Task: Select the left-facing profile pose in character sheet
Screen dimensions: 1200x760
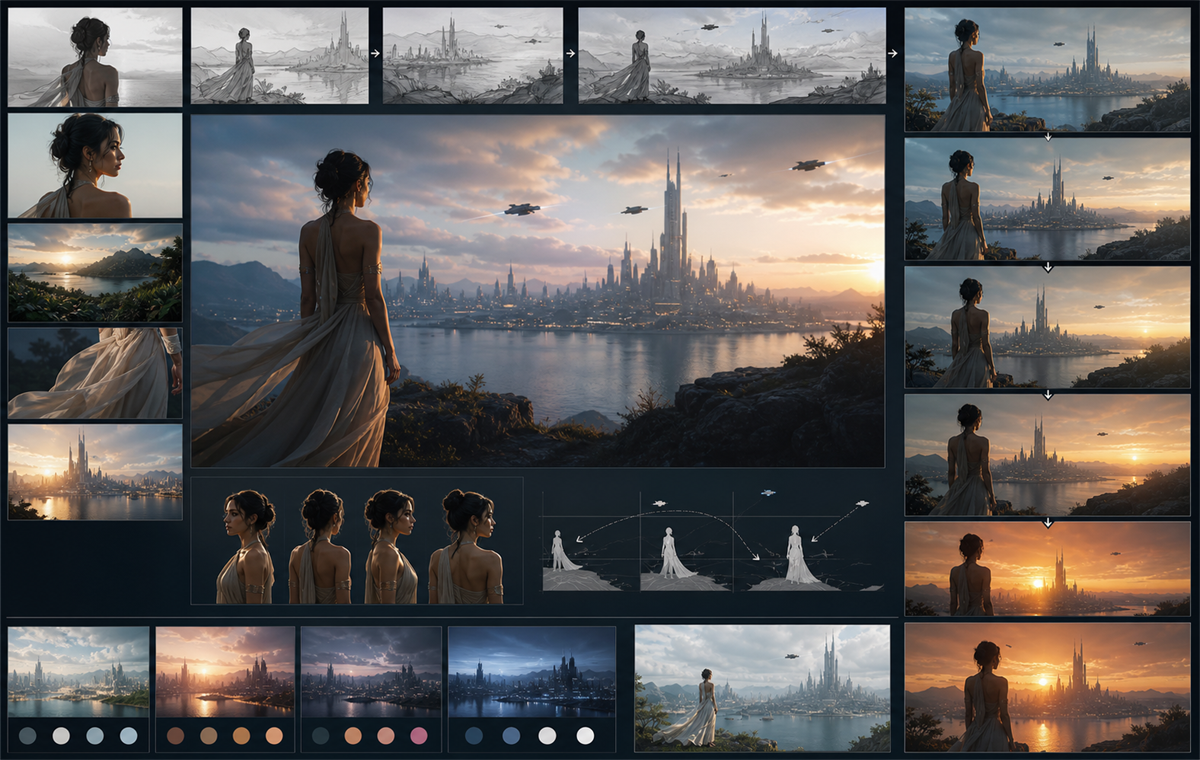Action: [245, 545]
